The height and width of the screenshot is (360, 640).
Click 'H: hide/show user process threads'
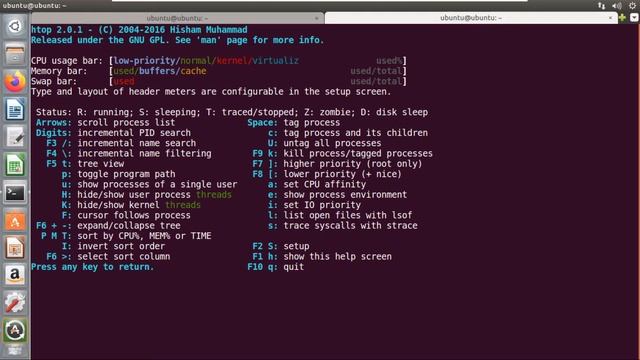click(x=147, y=195)
